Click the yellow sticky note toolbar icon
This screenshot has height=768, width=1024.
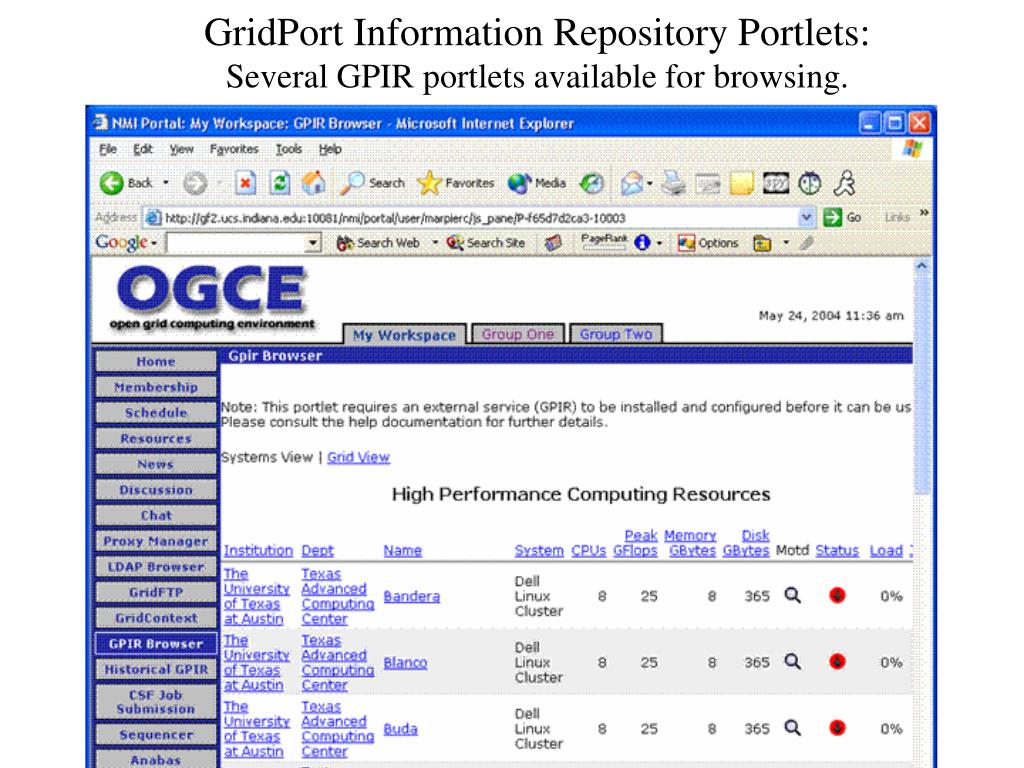(x=741, y=184)
